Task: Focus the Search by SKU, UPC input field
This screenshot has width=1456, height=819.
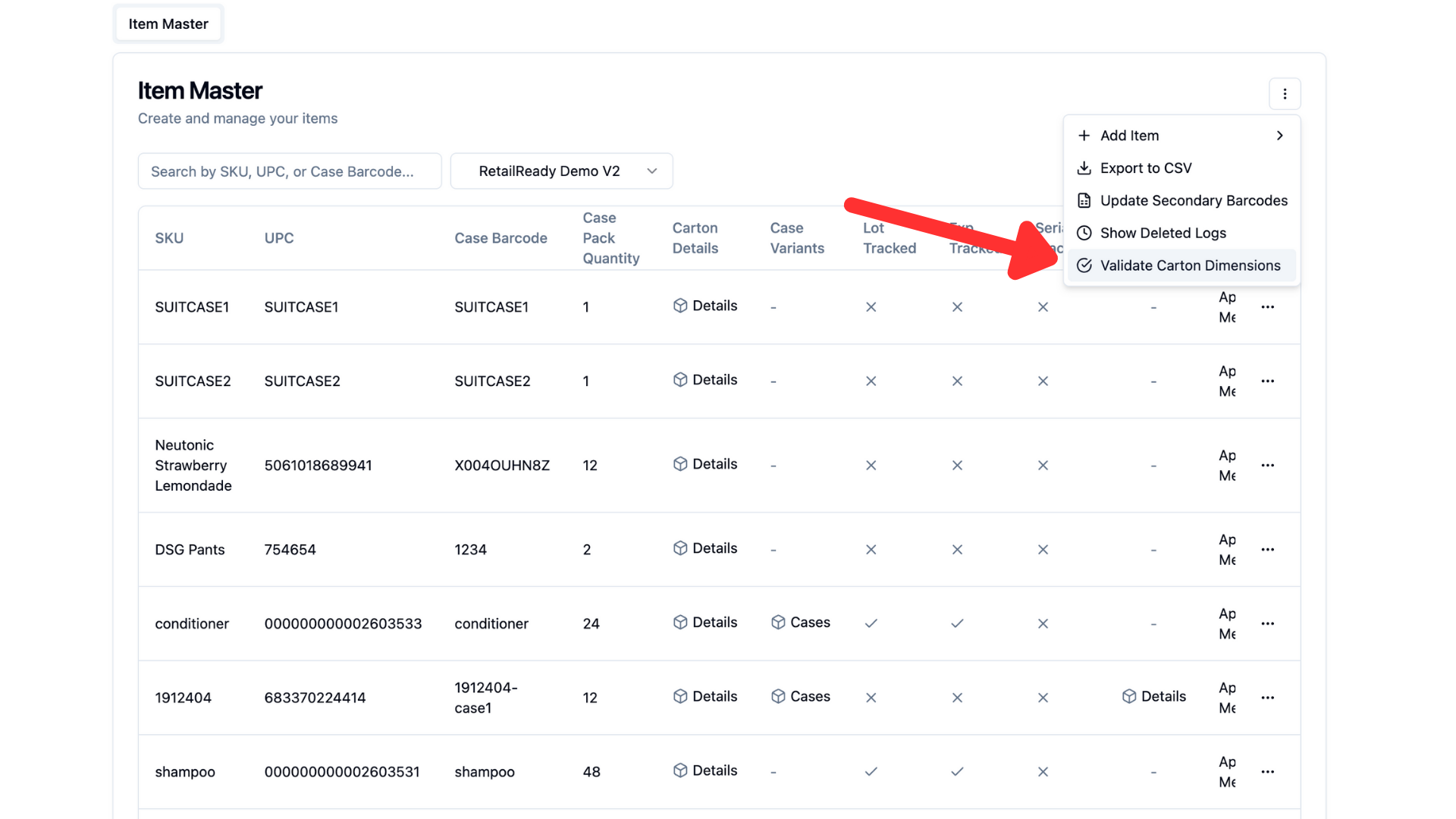Action: 290,171
